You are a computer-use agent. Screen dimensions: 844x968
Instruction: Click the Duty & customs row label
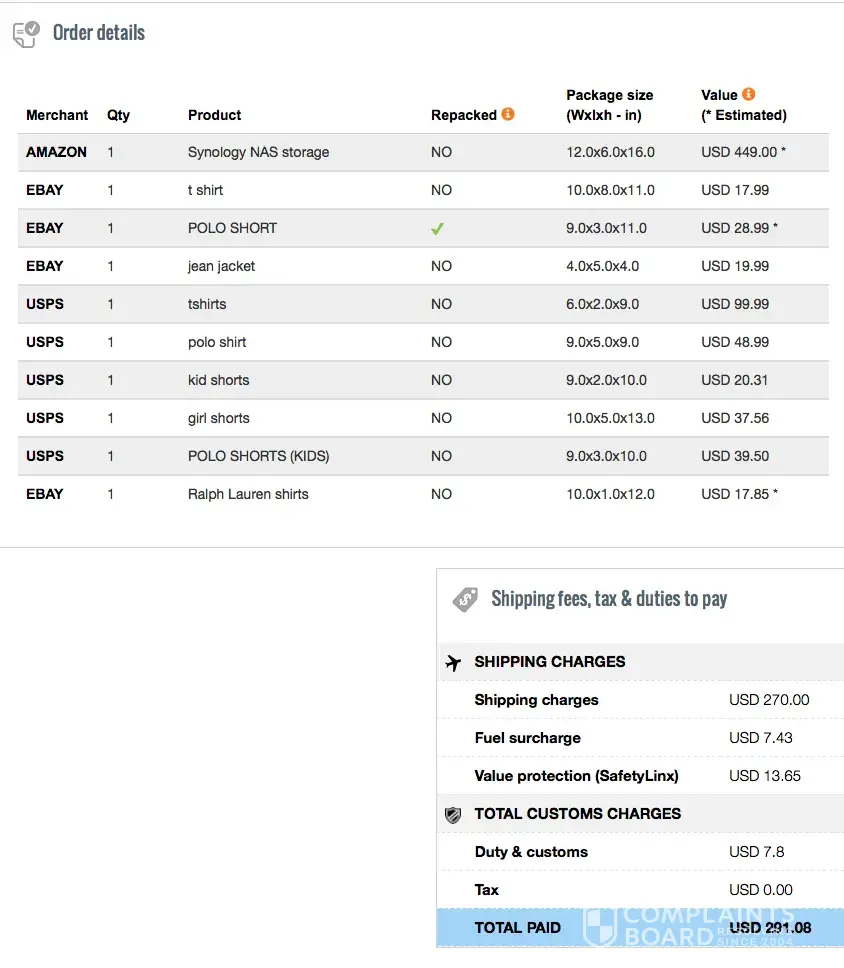tap(531, 852)
